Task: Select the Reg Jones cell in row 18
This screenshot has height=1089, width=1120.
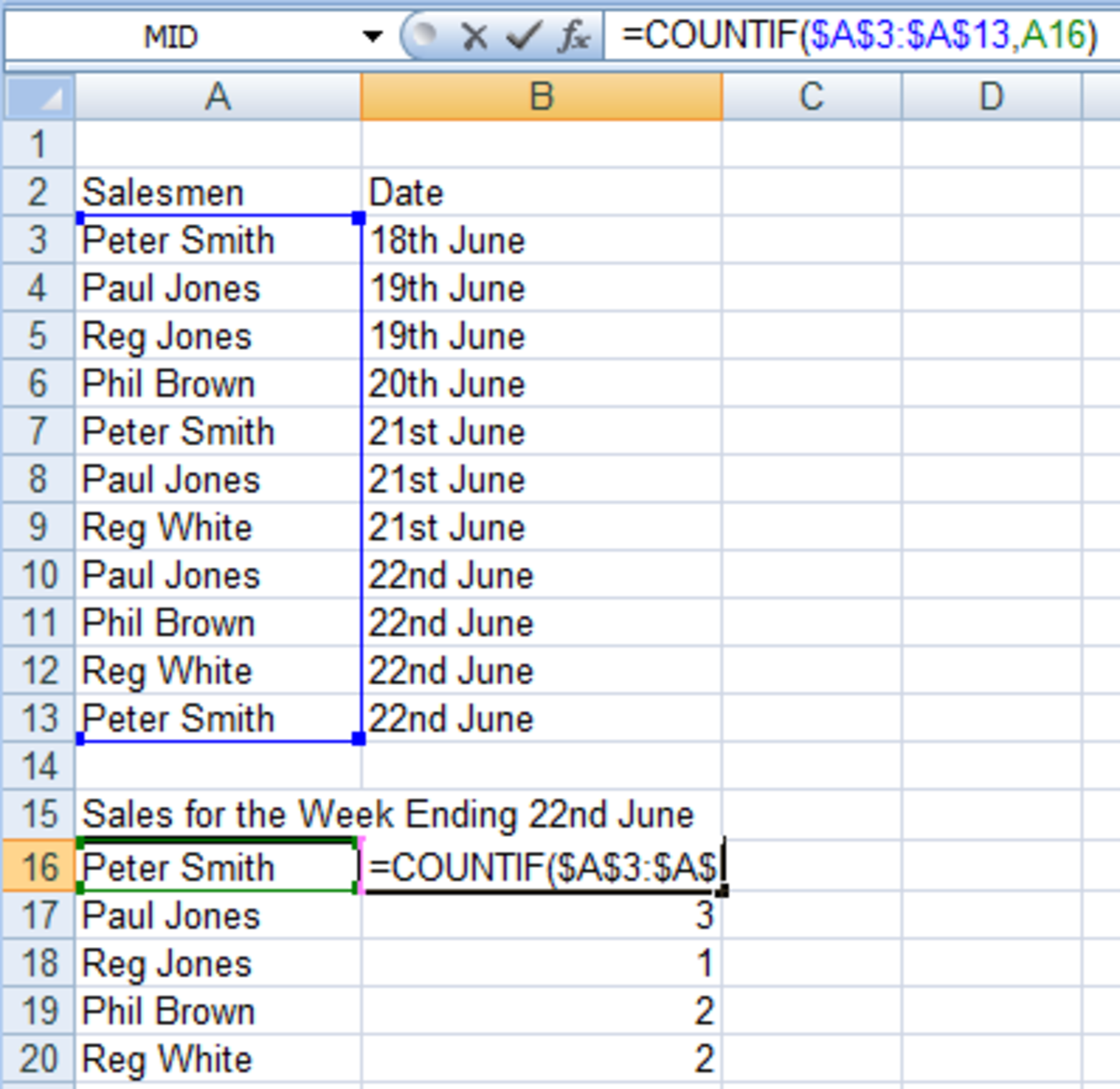Action: 217,963
